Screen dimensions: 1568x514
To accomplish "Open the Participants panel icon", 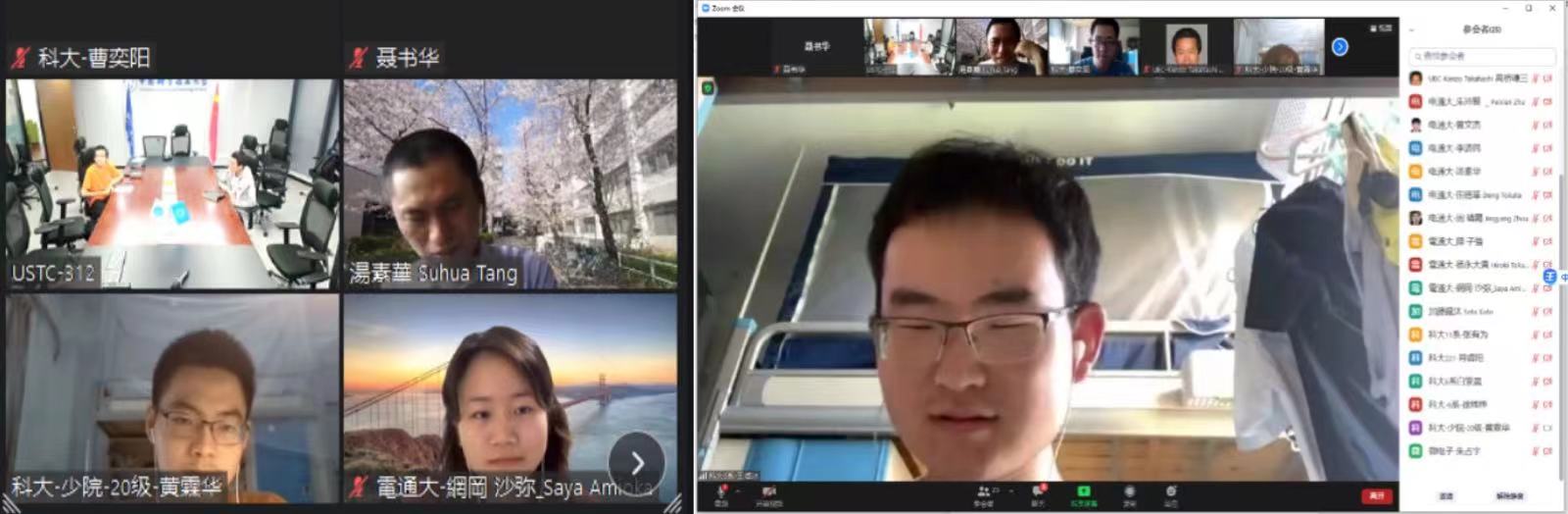I will (x=983, y=490).
